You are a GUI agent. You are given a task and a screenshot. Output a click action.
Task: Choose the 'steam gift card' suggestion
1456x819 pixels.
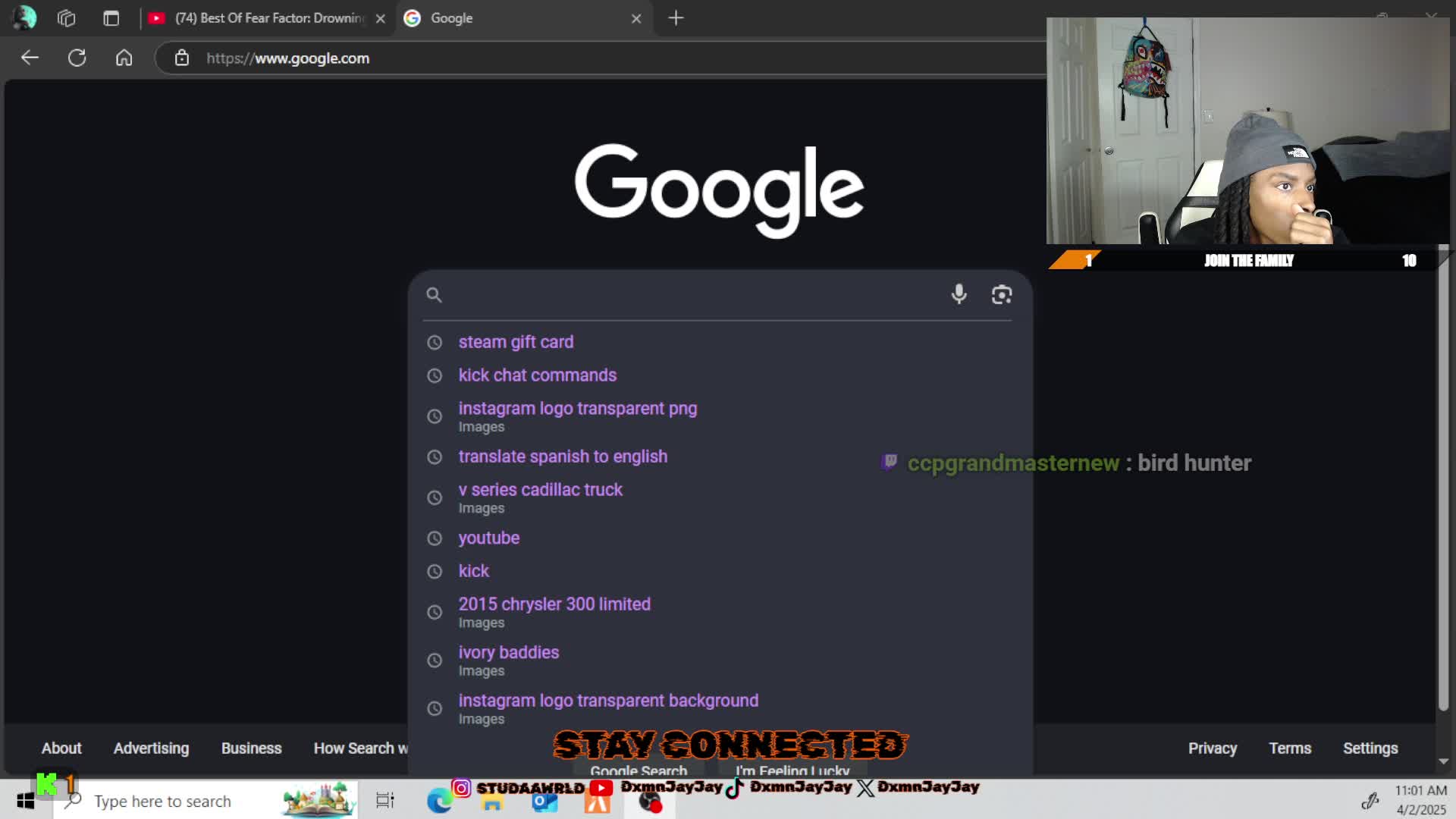tap(719, 342)
